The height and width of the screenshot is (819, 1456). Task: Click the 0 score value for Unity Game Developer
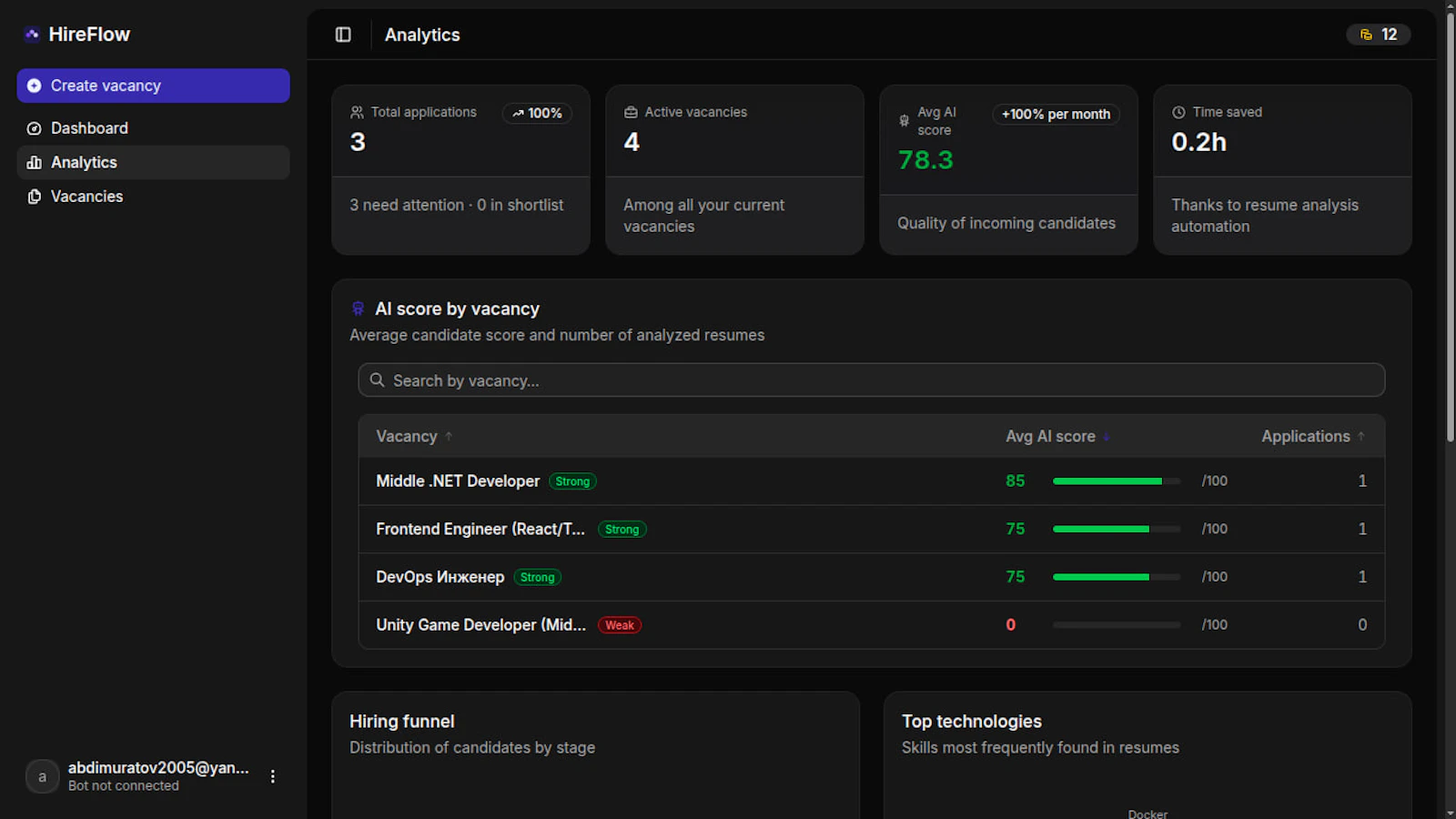tap(1010, 625)
